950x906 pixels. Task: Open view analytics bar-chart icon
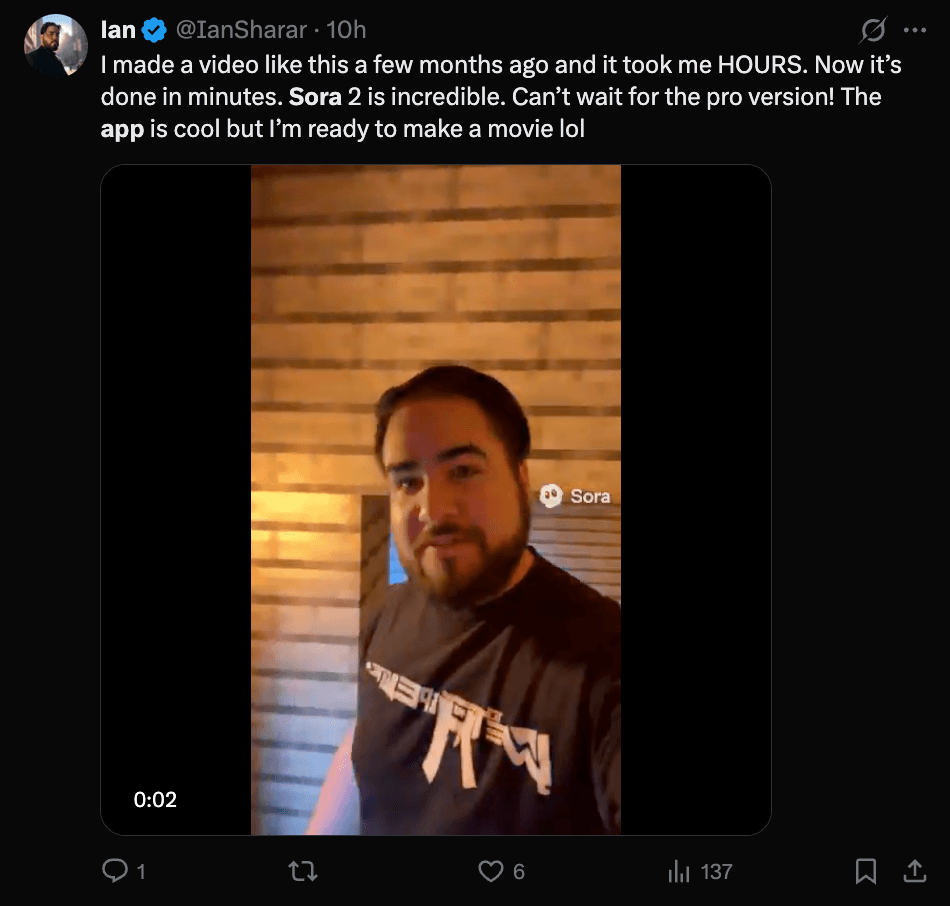[679, 872]
